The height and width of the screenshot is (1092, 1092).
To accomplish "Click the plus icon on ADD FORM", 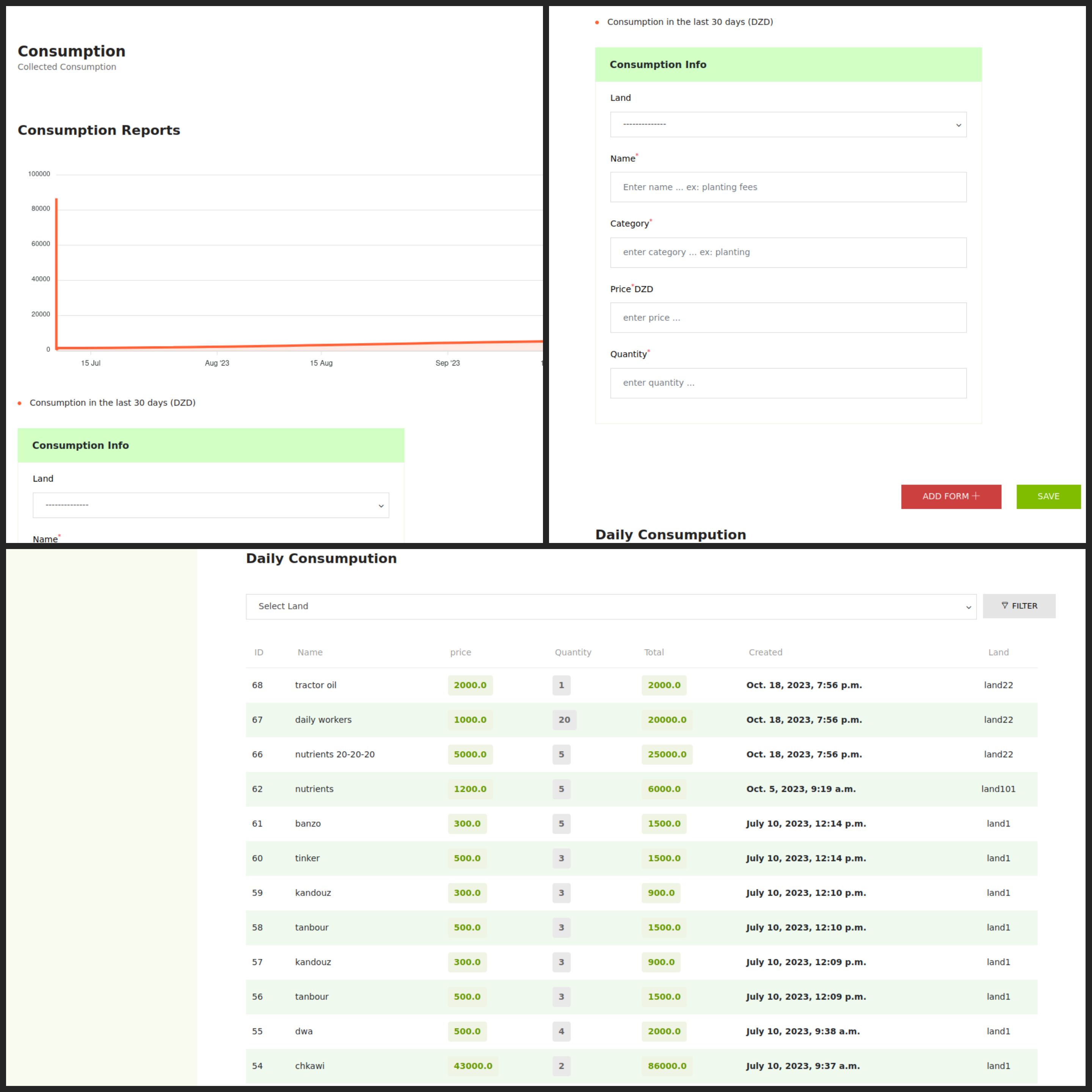I will 975,496.
